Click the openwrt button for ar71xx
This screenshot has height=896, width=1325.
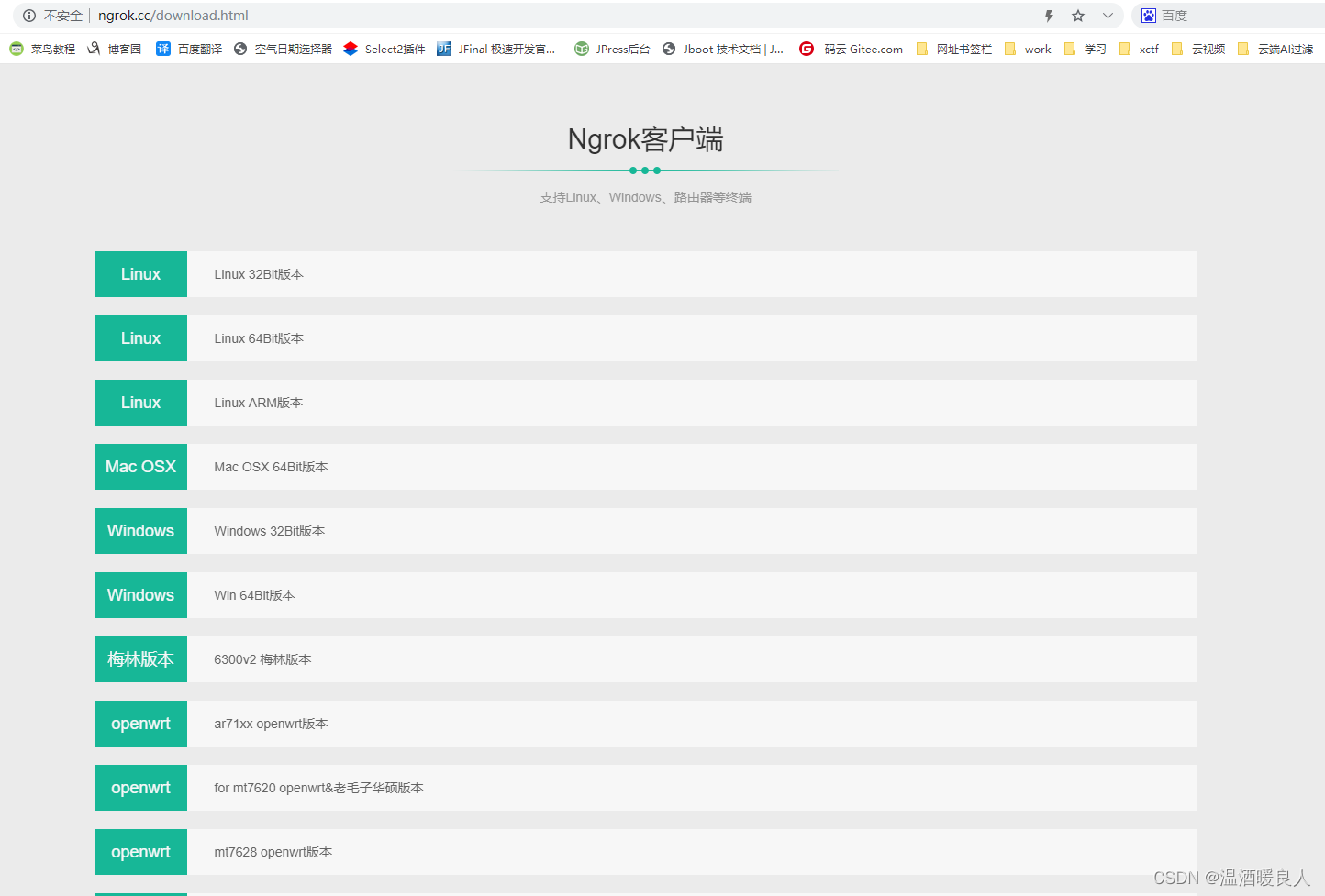coord(141,724)
